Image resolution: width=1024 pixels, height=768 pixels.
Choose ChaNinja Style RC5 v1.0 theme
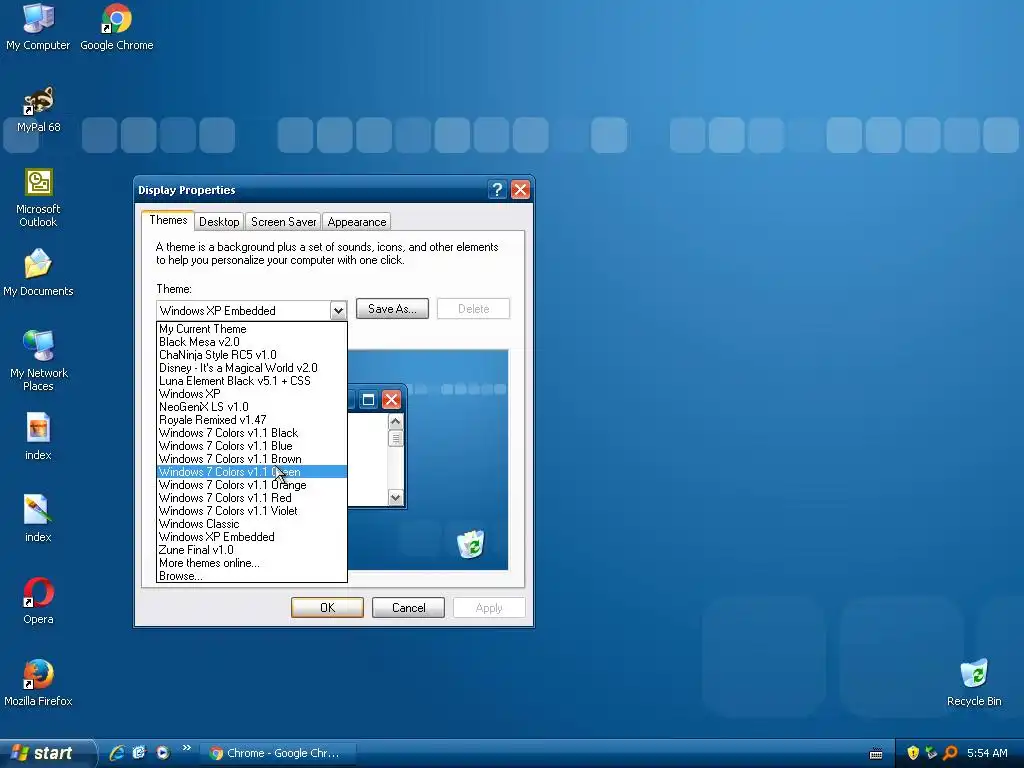pos(251,355)
